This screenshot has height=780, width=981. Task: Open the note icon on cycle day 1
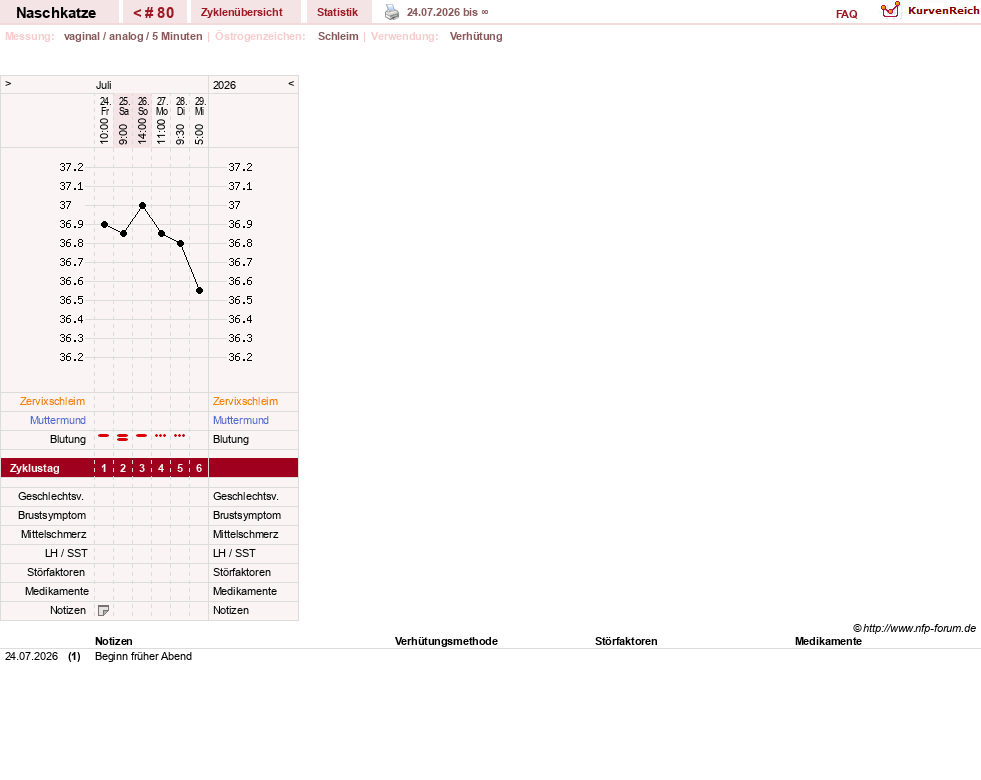(x=104, y=610)
